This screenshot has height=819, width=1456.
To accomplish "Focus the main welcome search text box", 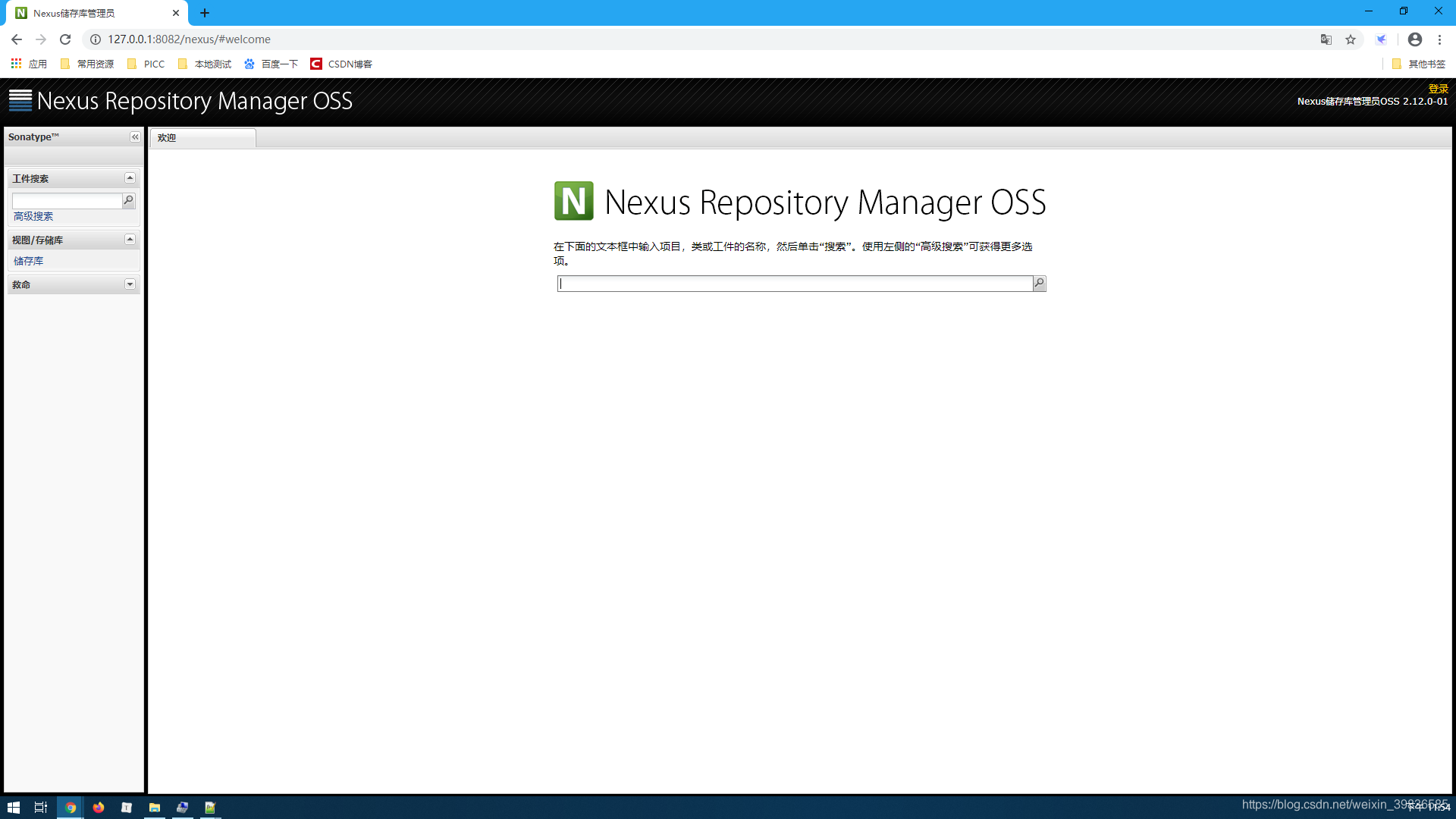I will point(795,283).
